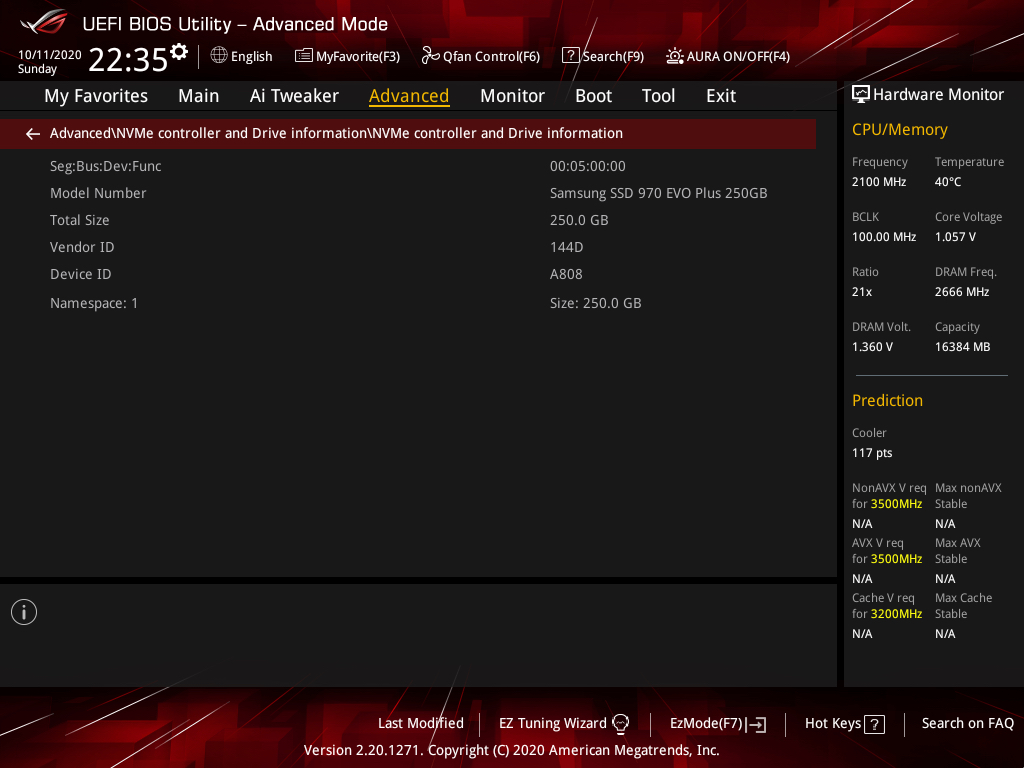This screenshot has height=768, width=1024.
Task: Click the EZ Tuning Wizard lightbulb icon
Action: 620,723
